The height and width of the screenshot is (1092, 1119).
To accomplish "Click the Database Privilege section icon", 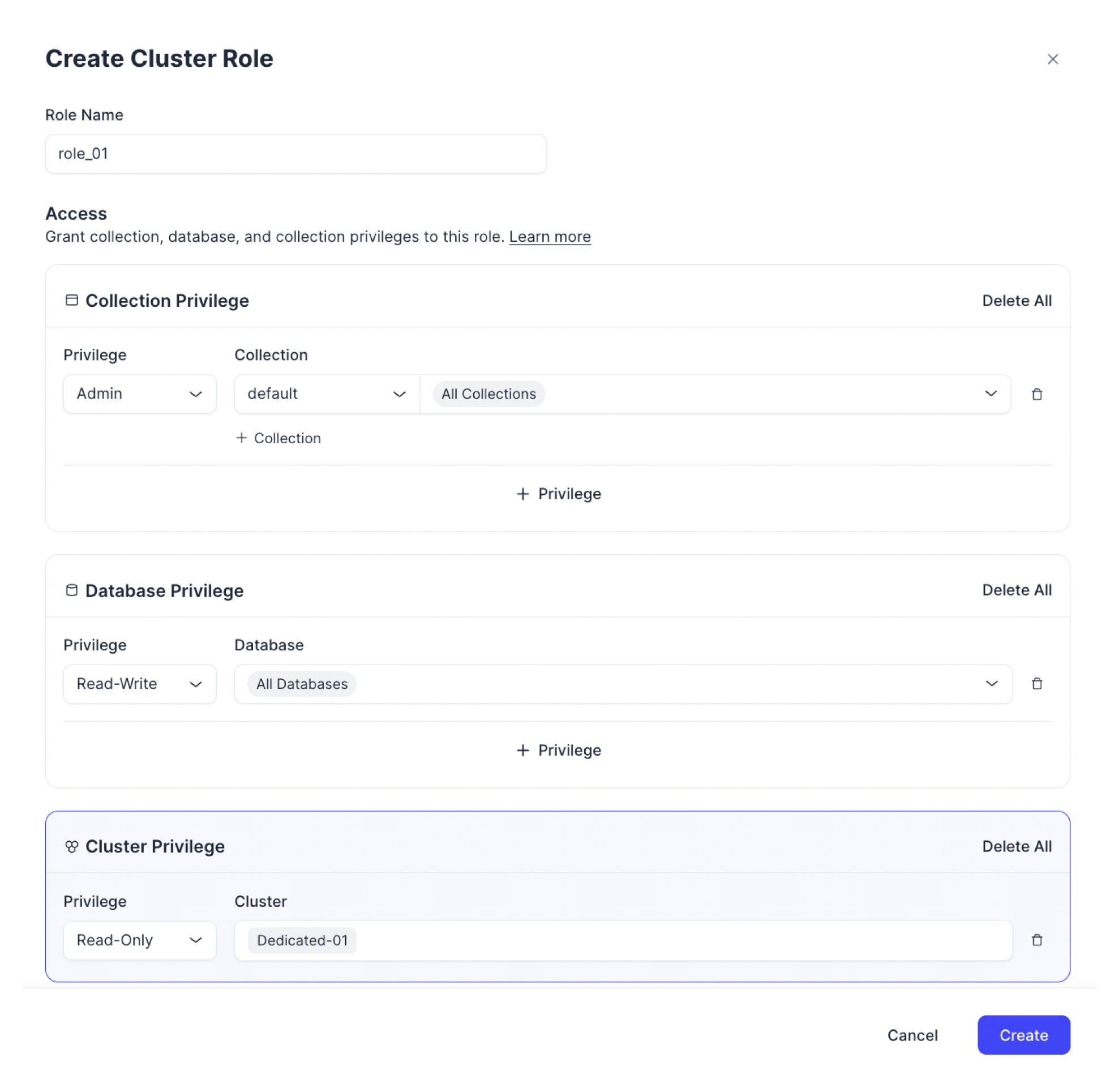I will click(x=72, y=592).
